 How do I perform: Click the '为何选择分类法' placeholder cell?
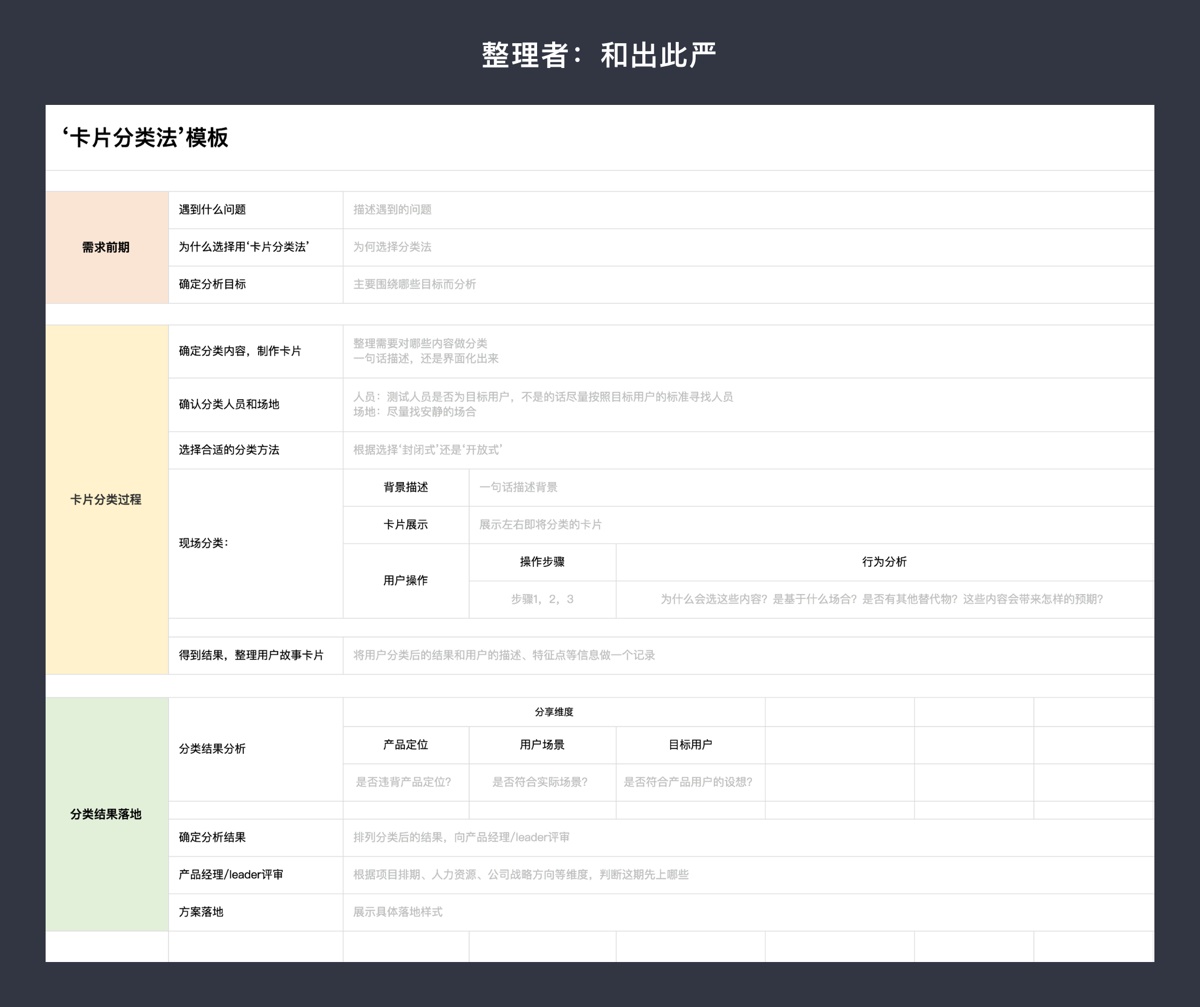pos(390,247)
